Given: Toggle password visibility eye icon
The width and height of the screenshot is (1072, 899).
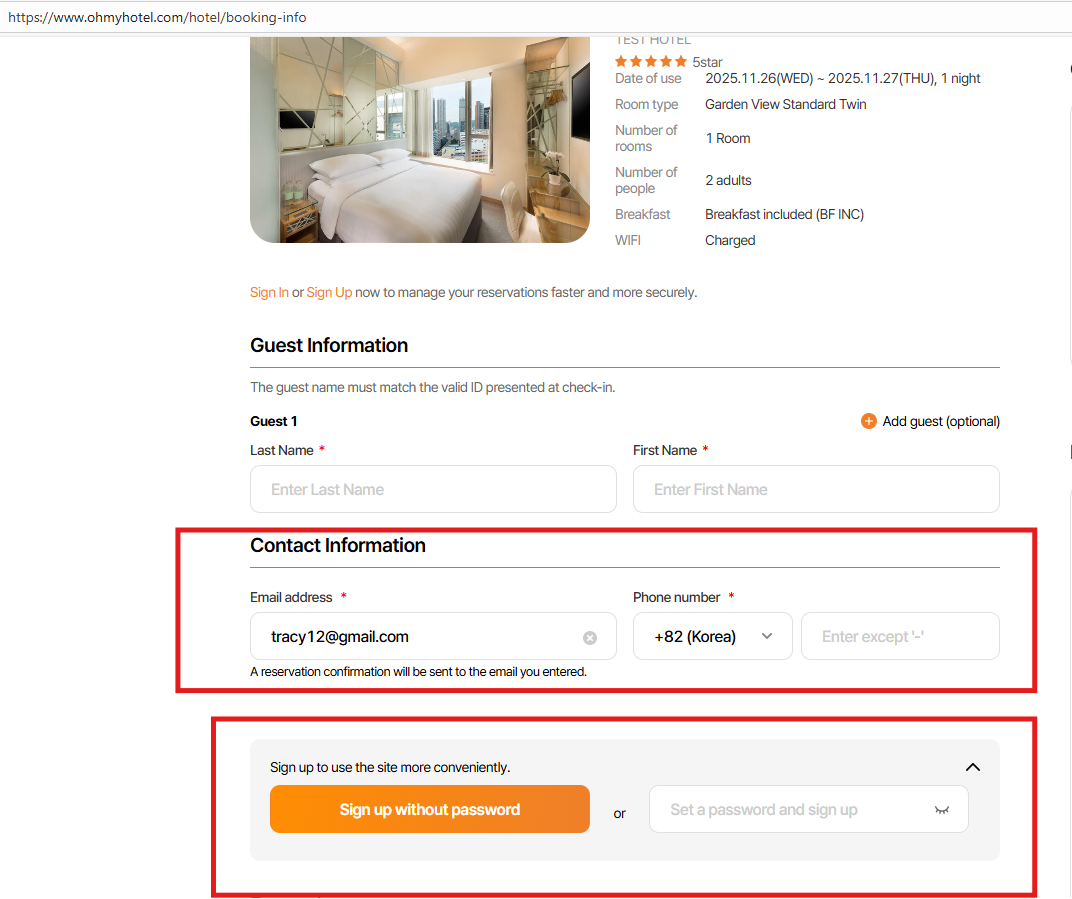Looking at the screenshot, I should [941, 810].
